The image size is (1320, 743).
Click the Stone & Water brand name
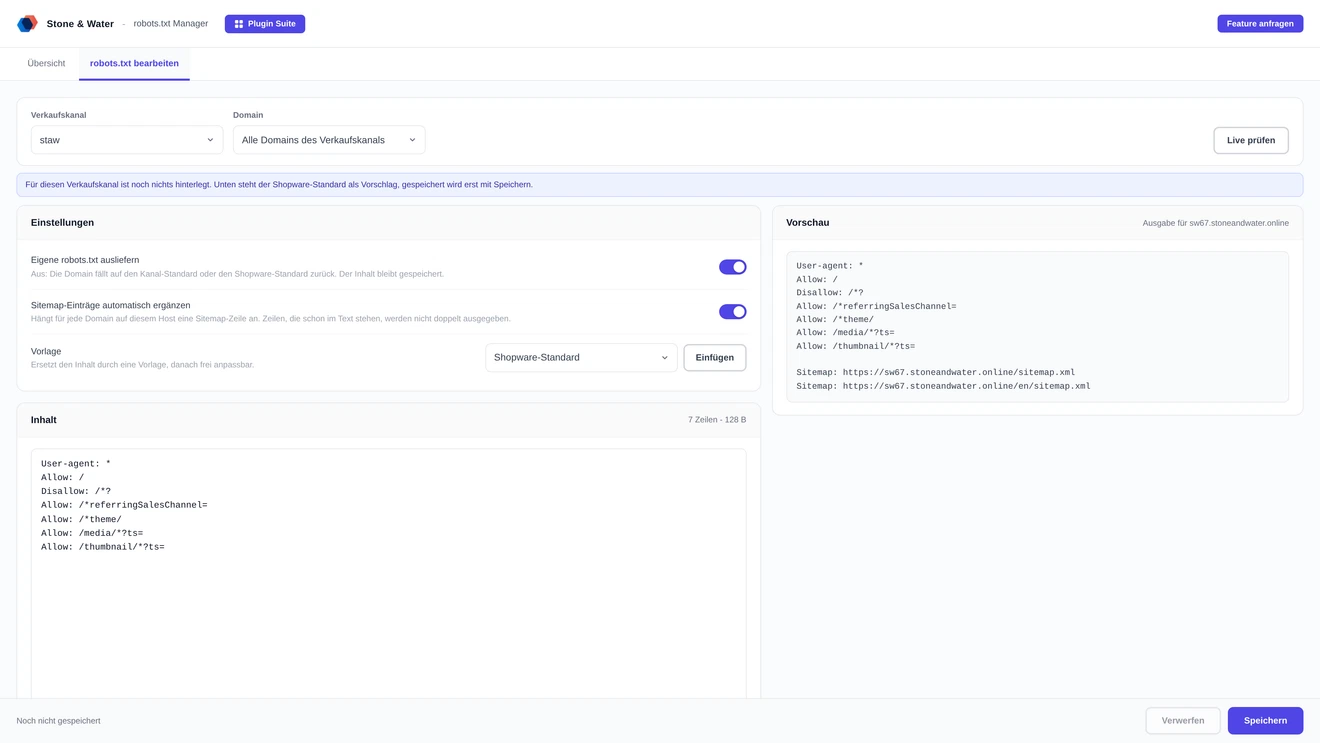[x=80, y=24]
